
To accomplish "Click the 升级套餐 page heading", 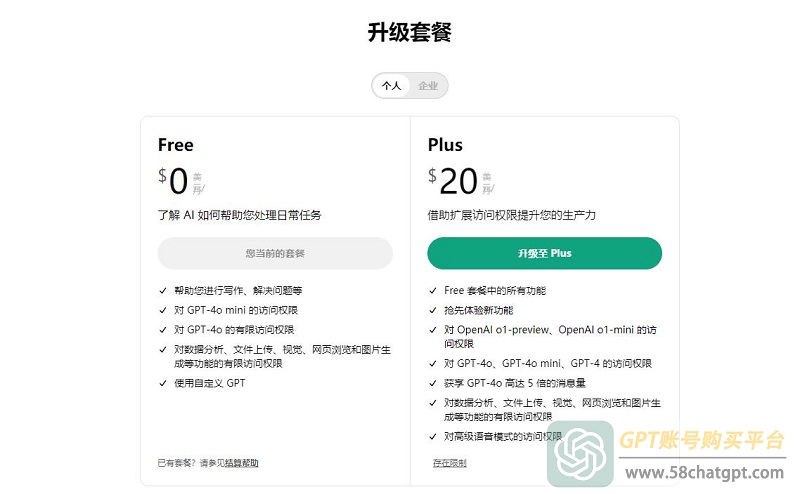I will click(410, 32).
